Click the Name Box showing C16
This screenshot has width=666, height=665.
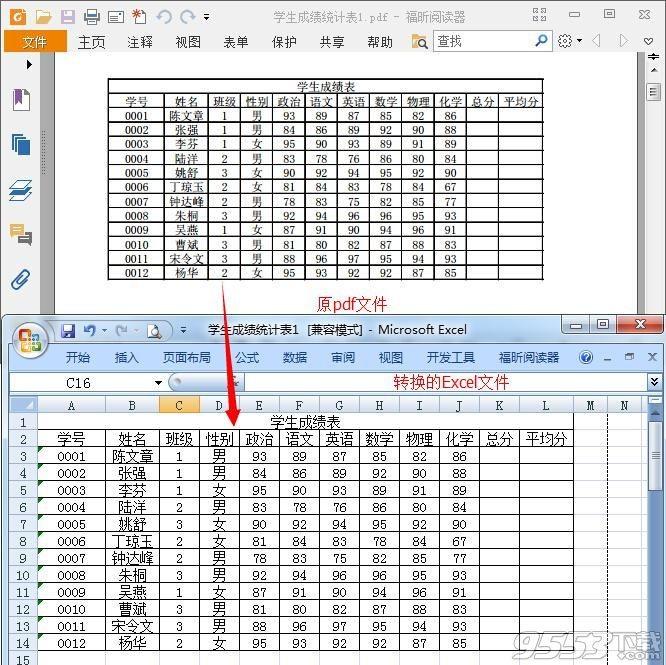coord(81,383)
